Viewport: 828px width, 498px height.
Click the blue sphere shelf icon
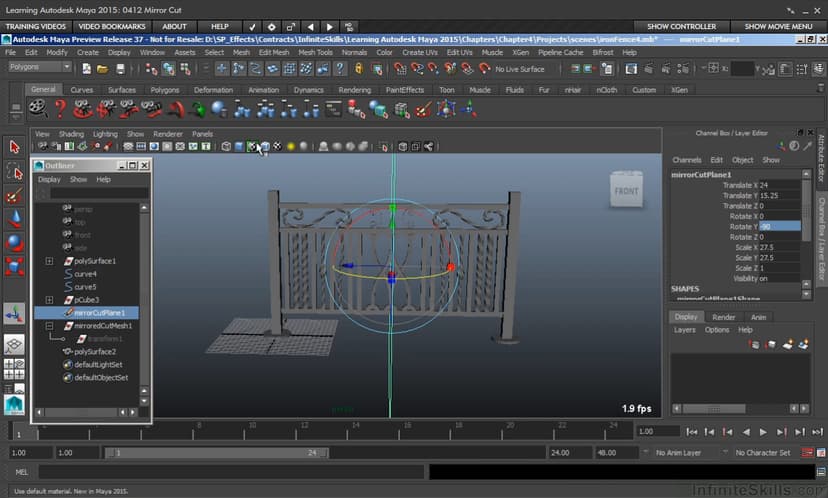219,109
